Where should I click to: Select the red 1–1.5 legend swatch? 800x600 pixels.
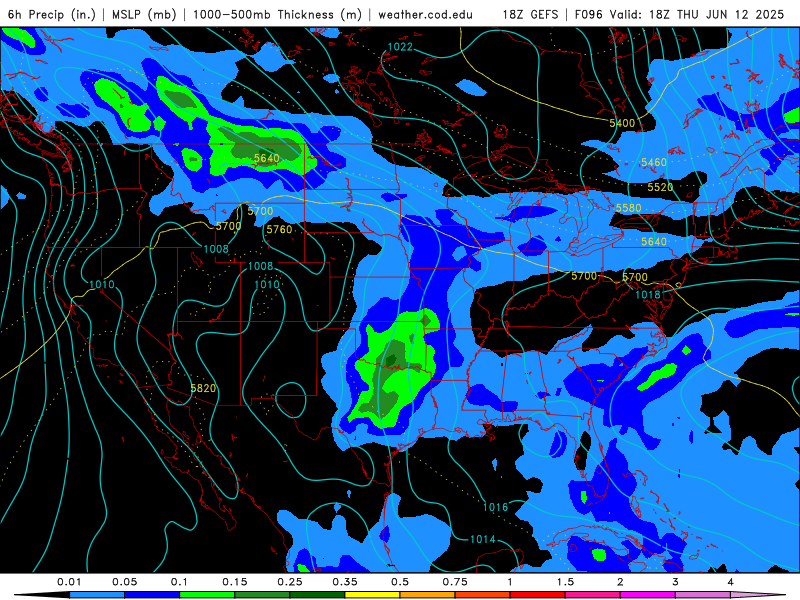538,595
